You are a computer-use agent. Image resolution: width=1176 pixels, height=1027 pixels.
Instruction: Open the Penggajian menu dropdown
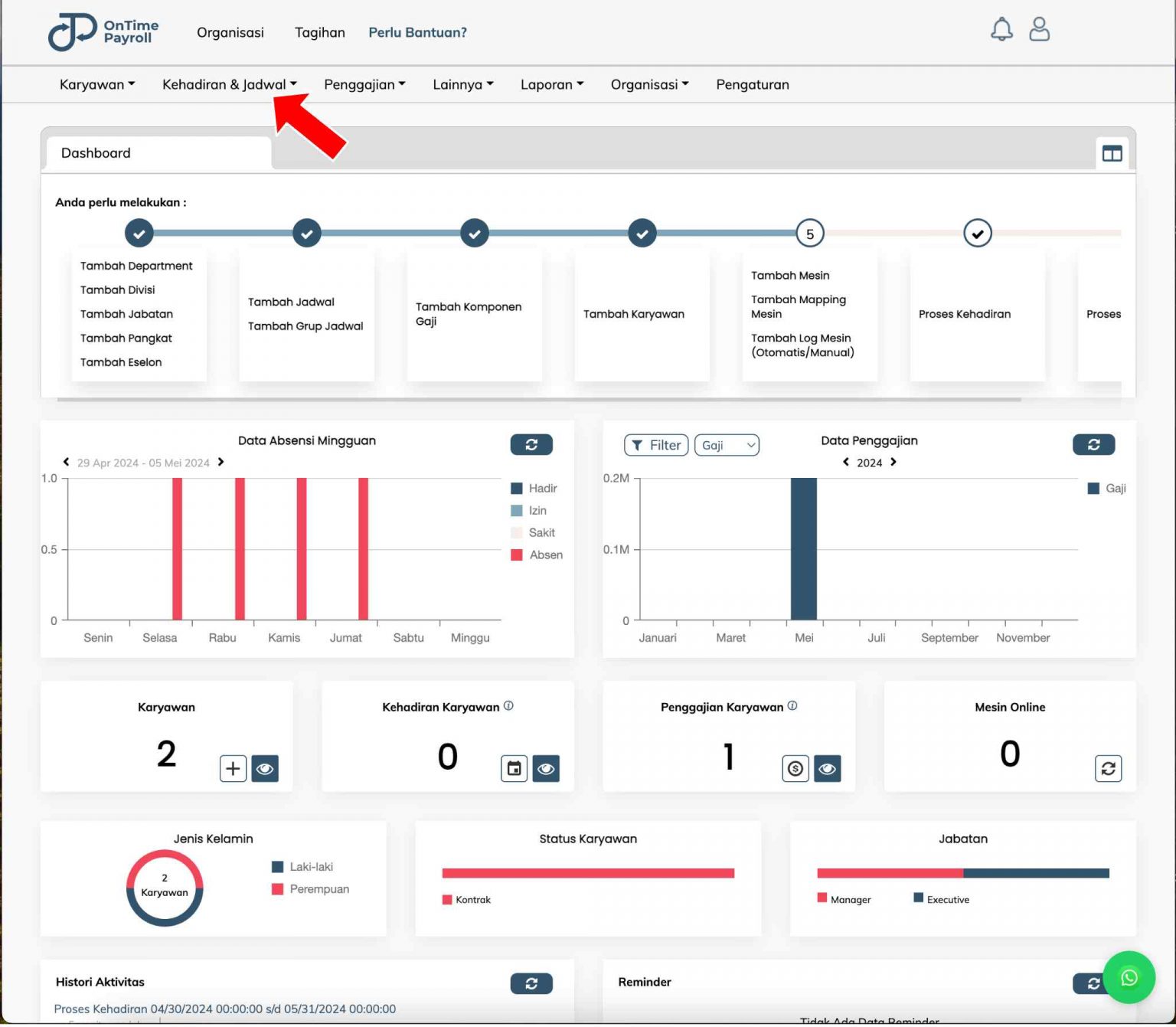click(x=364, y=84)
